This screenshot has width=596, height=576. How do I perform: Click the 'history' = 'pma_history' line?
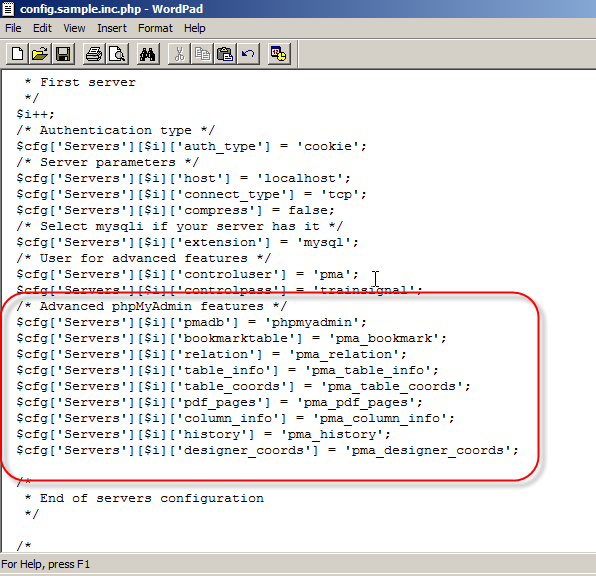(204, 434)
